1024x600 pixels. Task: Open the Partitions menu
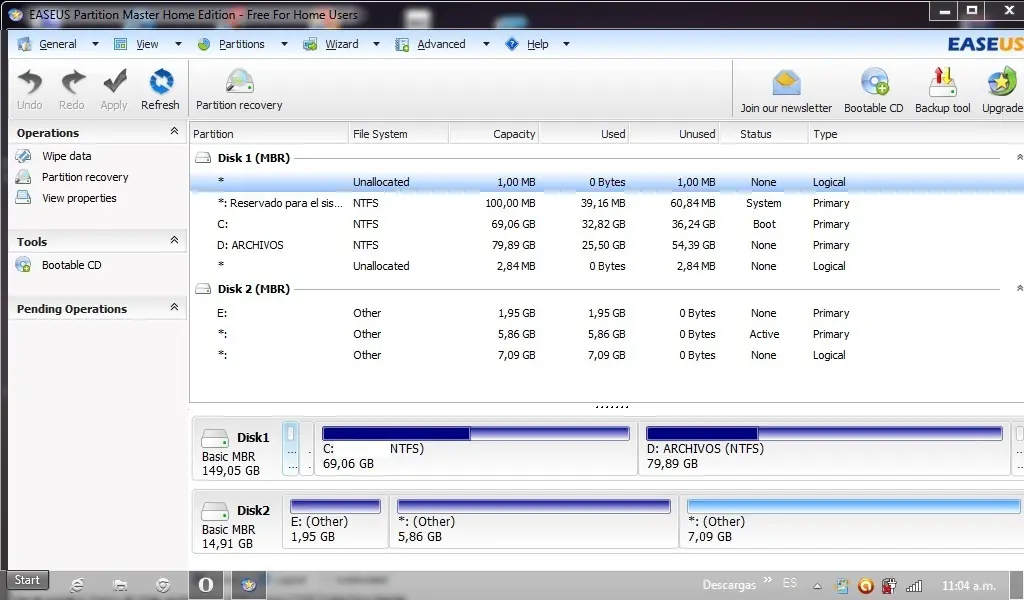click(x=242, y=44)
